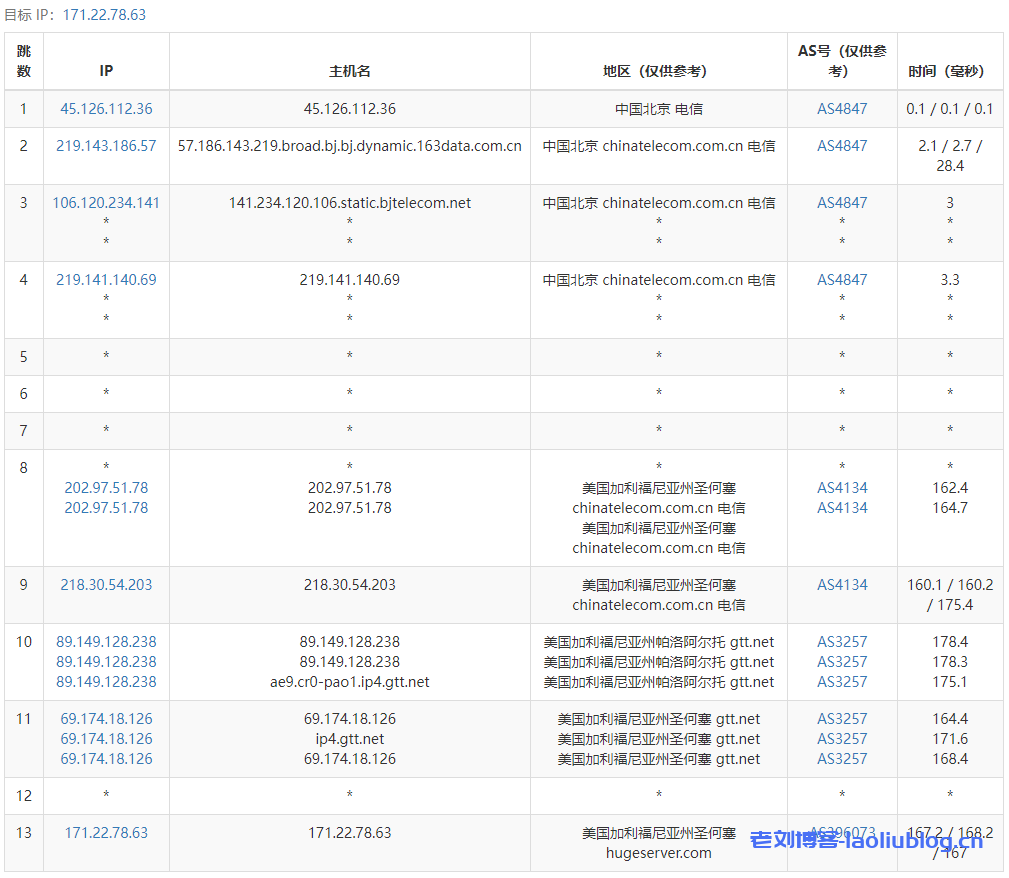Open the last 69.174.18.126 IP link in hop 11
This screenshot has width=1009, height=878.
pyautogui.click(x=106, y=759)
